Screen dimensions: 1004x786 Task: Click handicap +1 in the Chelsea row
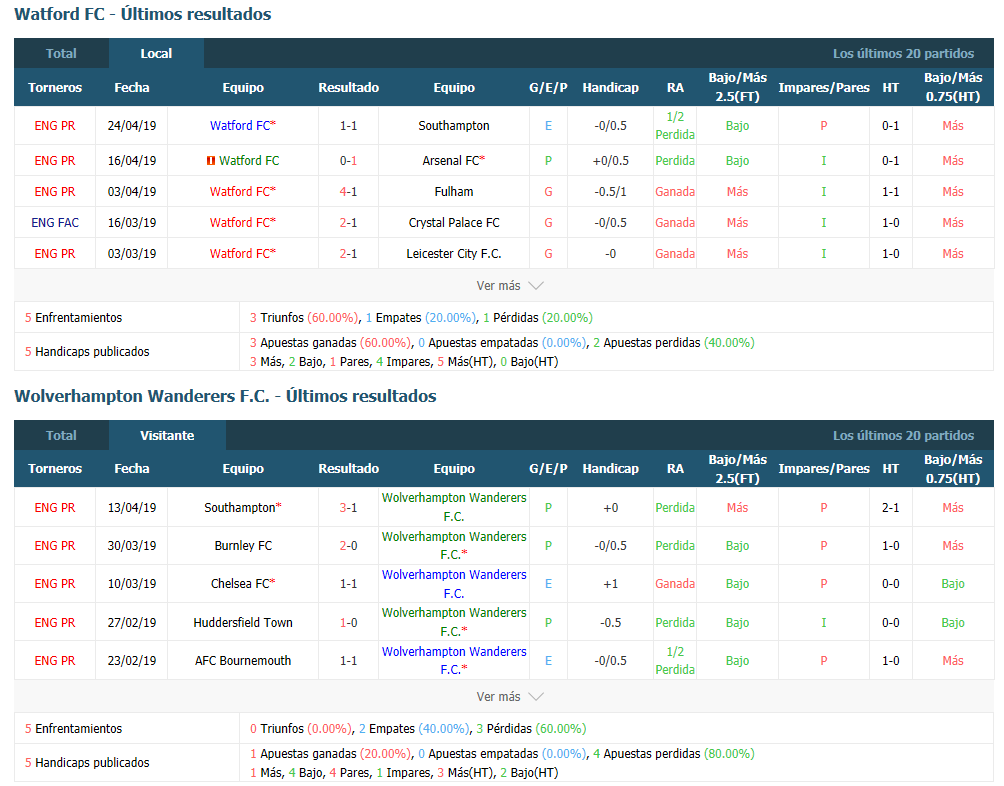point(610,584)
